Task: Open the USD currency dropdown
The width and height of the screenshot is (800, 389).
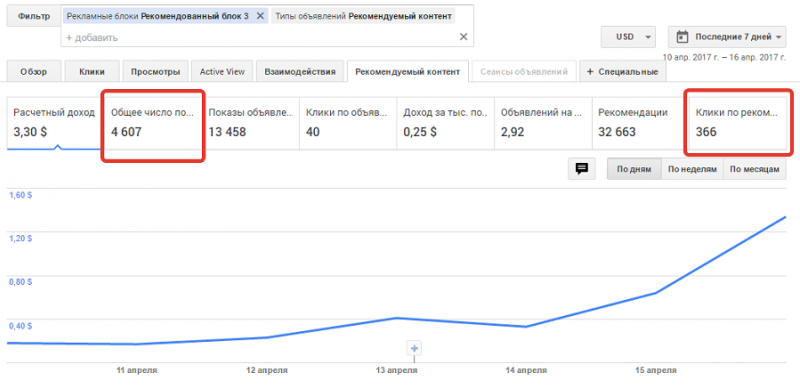Action: [x=628, y=37]
